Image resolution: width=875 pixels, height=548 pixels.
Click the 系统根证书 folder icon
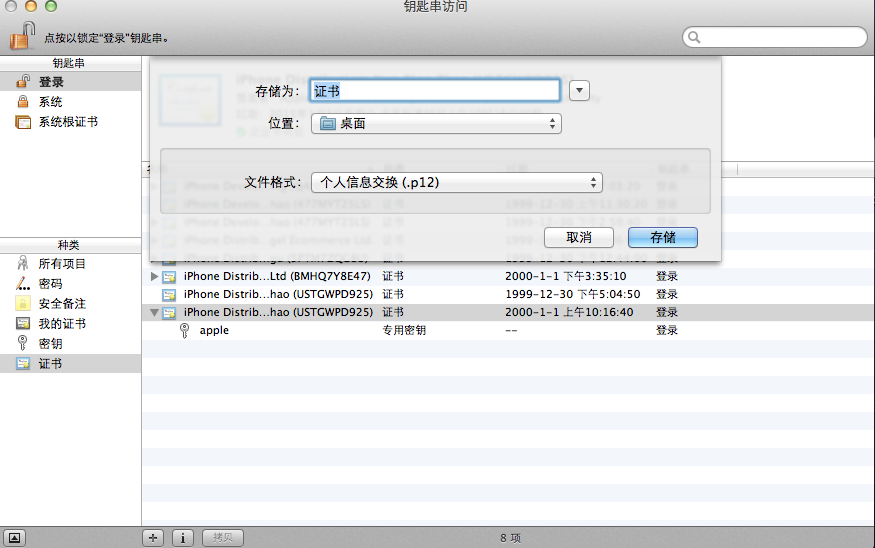pos(23,122)
